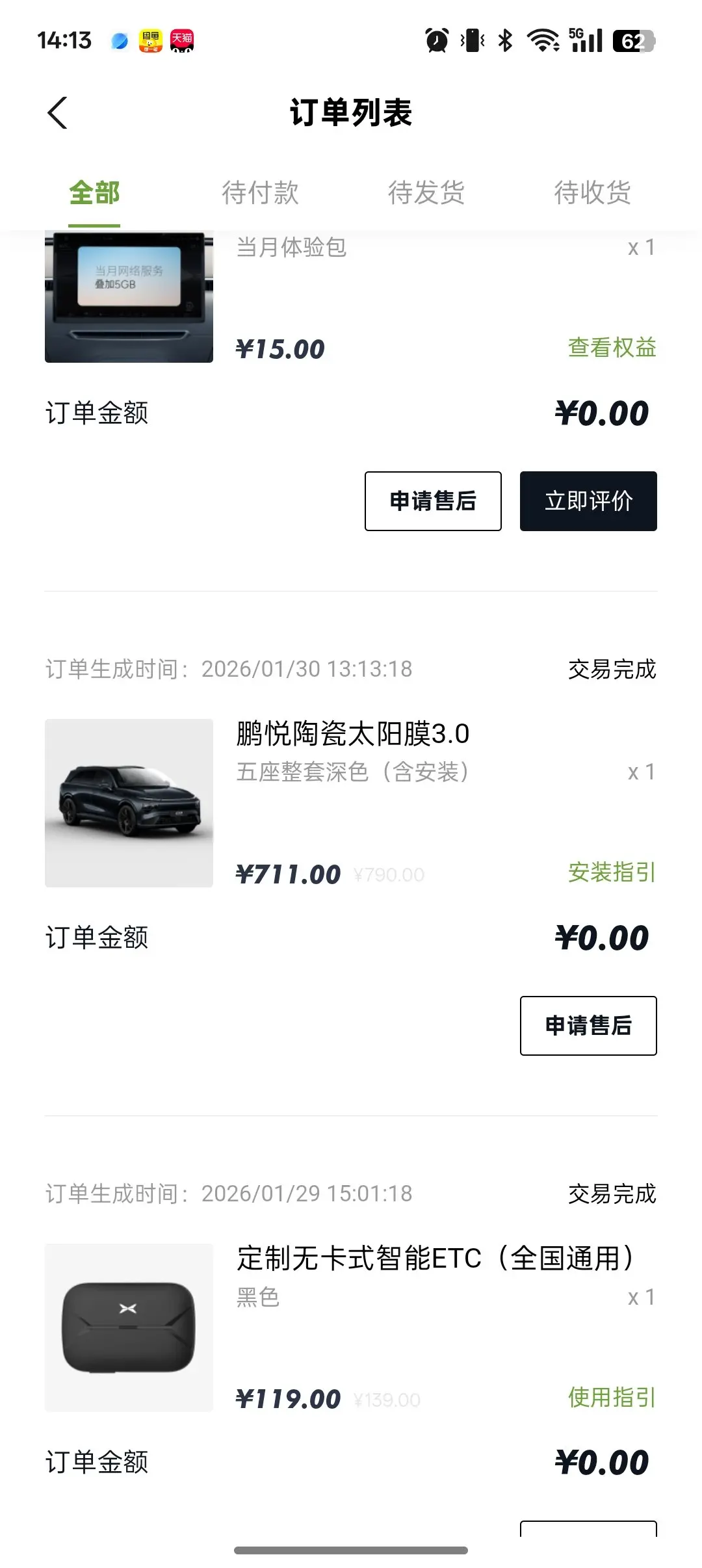Screen dimensions: 702x1568
Task: Tap the alarm clock status icon
Action: (x=437, y=41)
